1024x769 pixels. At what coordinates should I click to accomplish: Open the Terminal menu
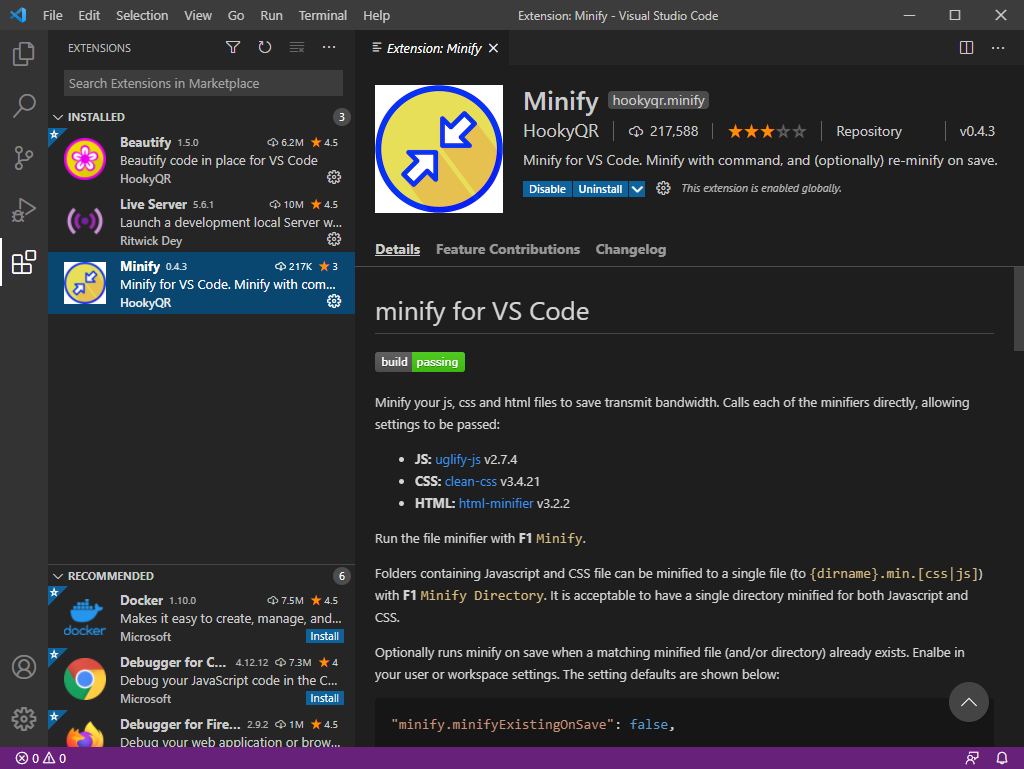pyautogui.click(x=323, y=15)
